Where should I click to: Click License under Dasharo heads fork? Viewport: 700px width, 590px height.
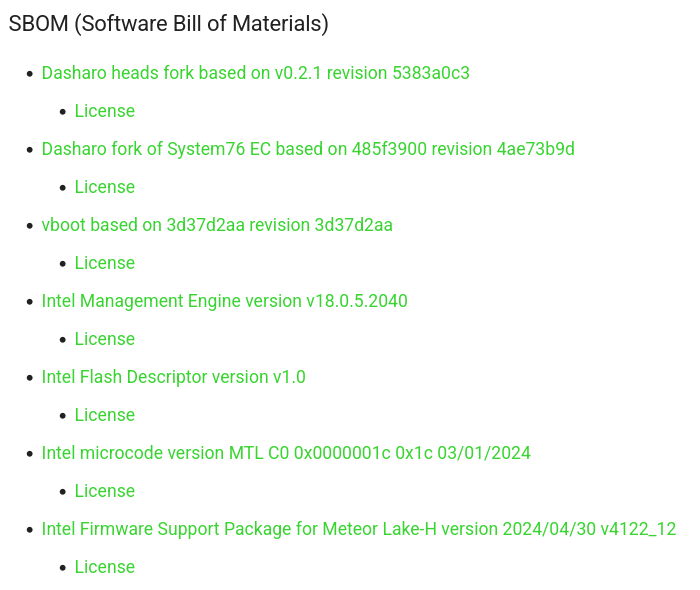point(104,111)
